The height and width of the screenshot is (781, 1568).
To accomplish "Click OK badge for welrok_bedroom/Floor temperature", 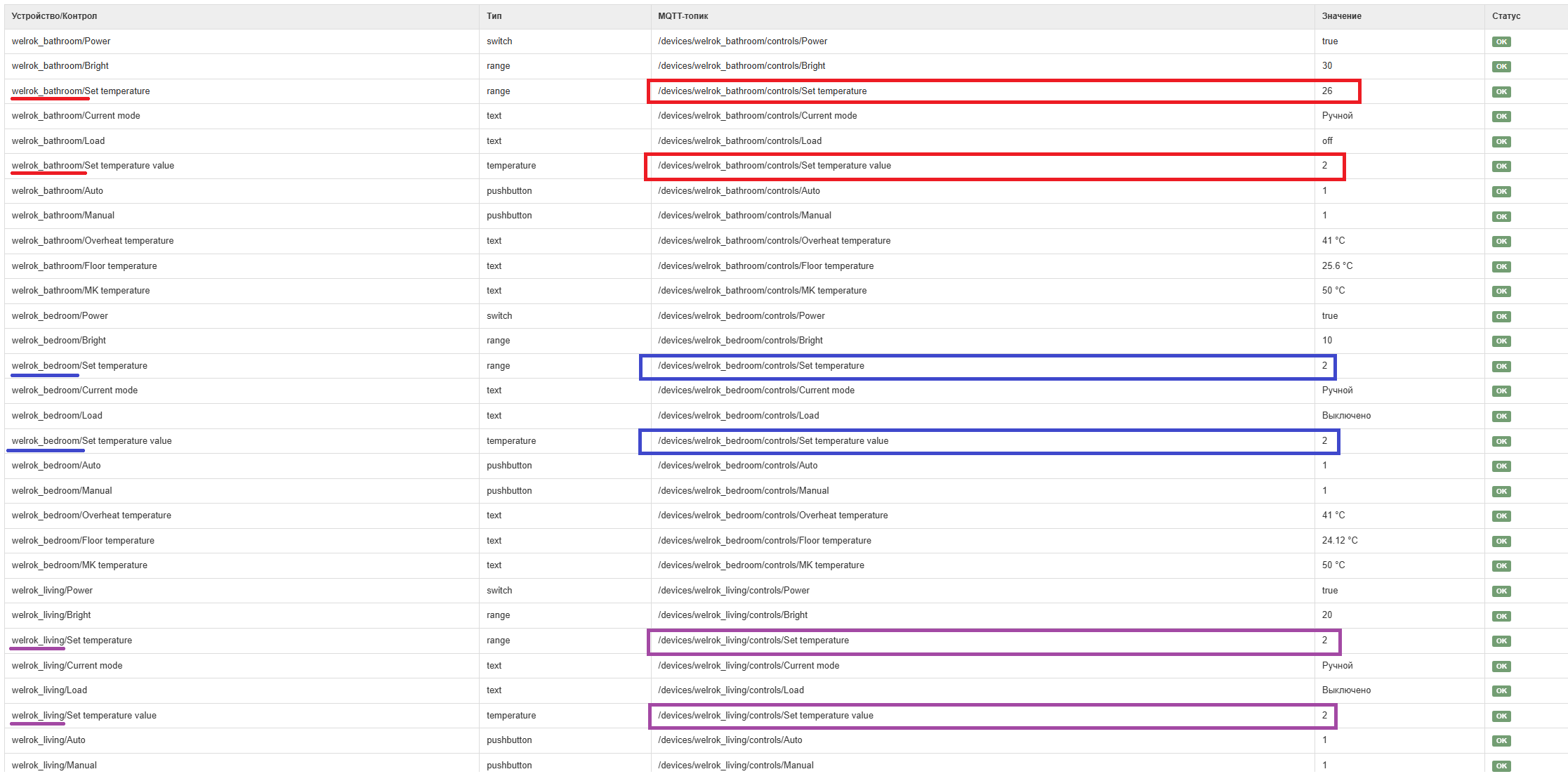I will (x=1501, y=542).
